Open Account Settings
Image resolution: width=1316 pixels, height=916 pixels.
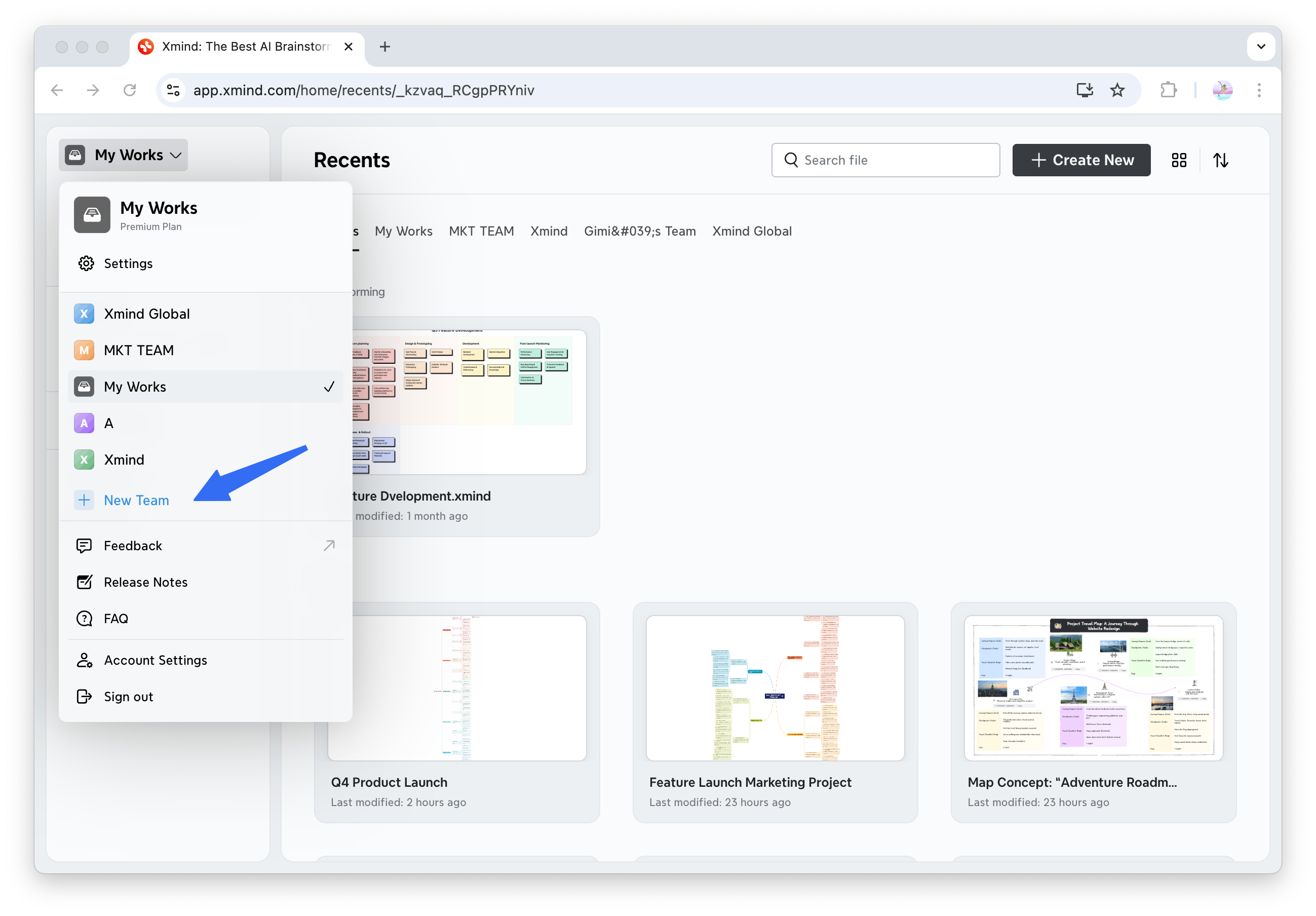tap(205, 660)
